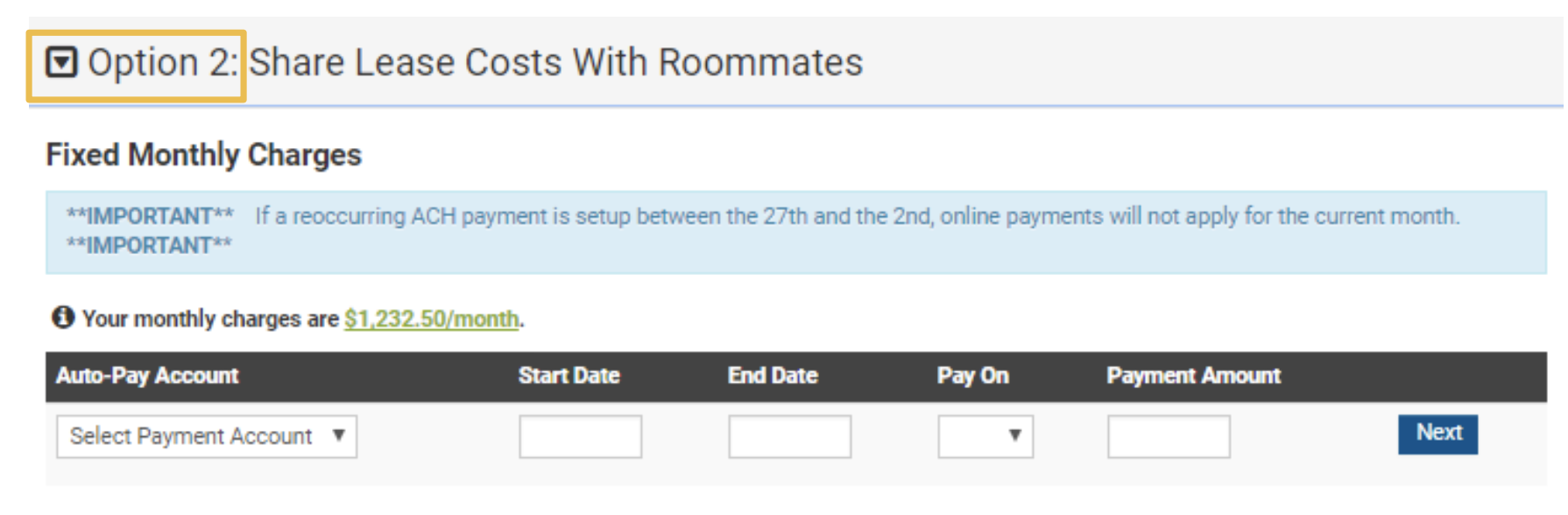Click the Pay On dropdown arrow
1568x515 pixels.
pyautogui.click(x=1014, y=435)
